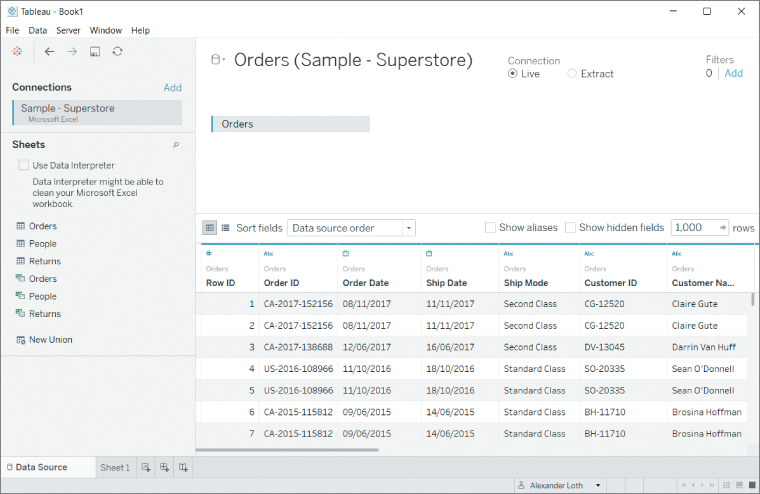Click Add link next to Connections
The image size is (760, 494).
(x=172, y=88)
